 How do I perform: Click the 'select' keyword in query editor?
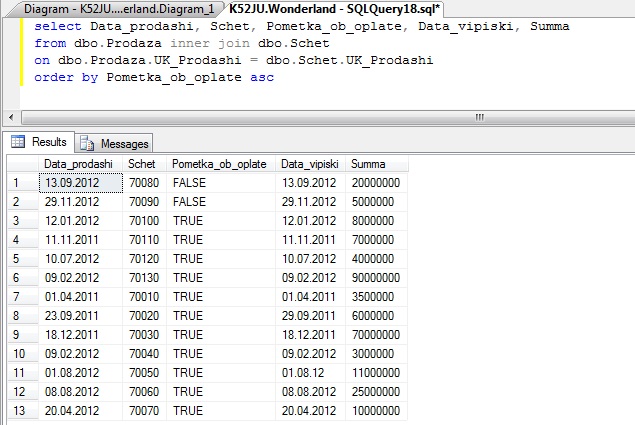[58, 26]
